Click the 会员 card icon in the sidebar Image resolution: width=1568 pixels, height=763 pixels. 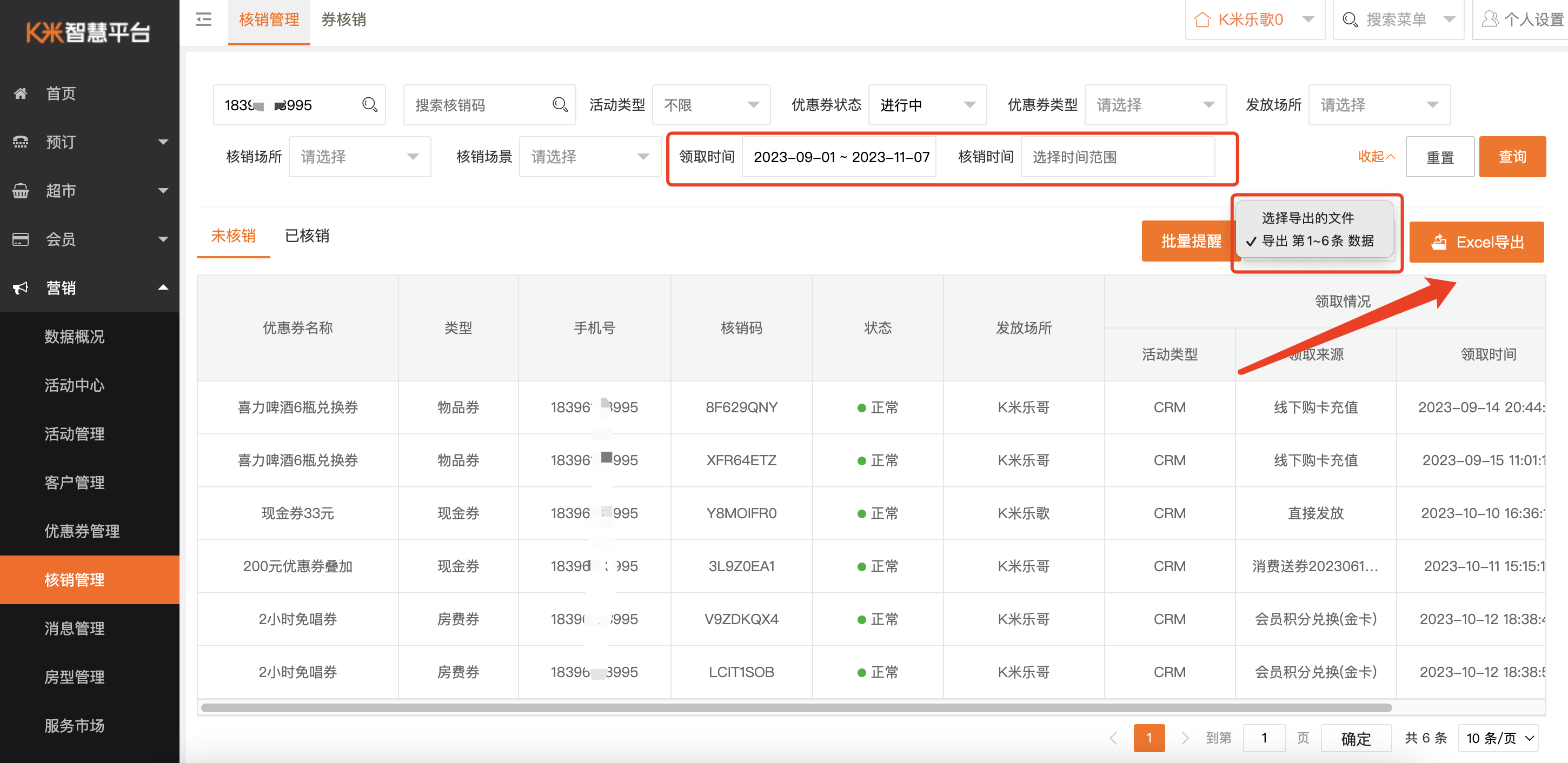21,239
